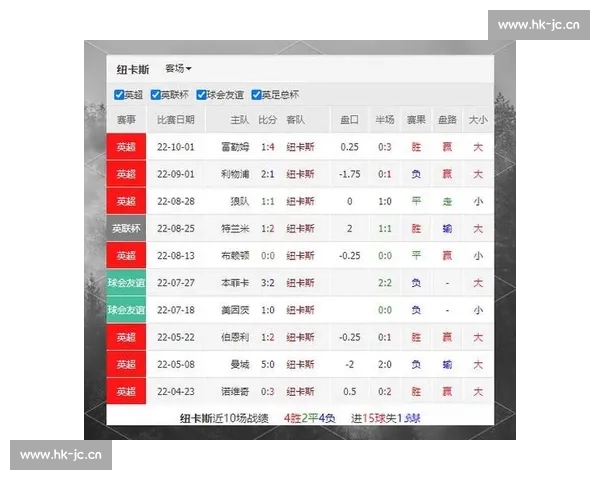
Task: Select the 英超 tag on 22-04-23 row
Action: tap(126, 392)
